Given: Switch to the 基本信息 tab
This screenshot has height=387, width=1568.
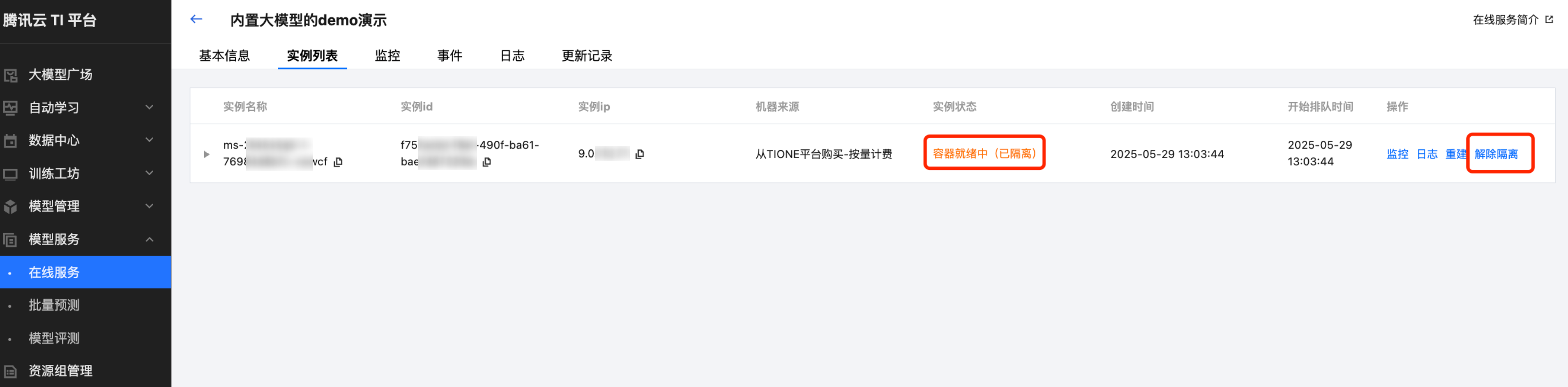Looking at the screenshot, I should pyautogui.click(x=225, y=56).
